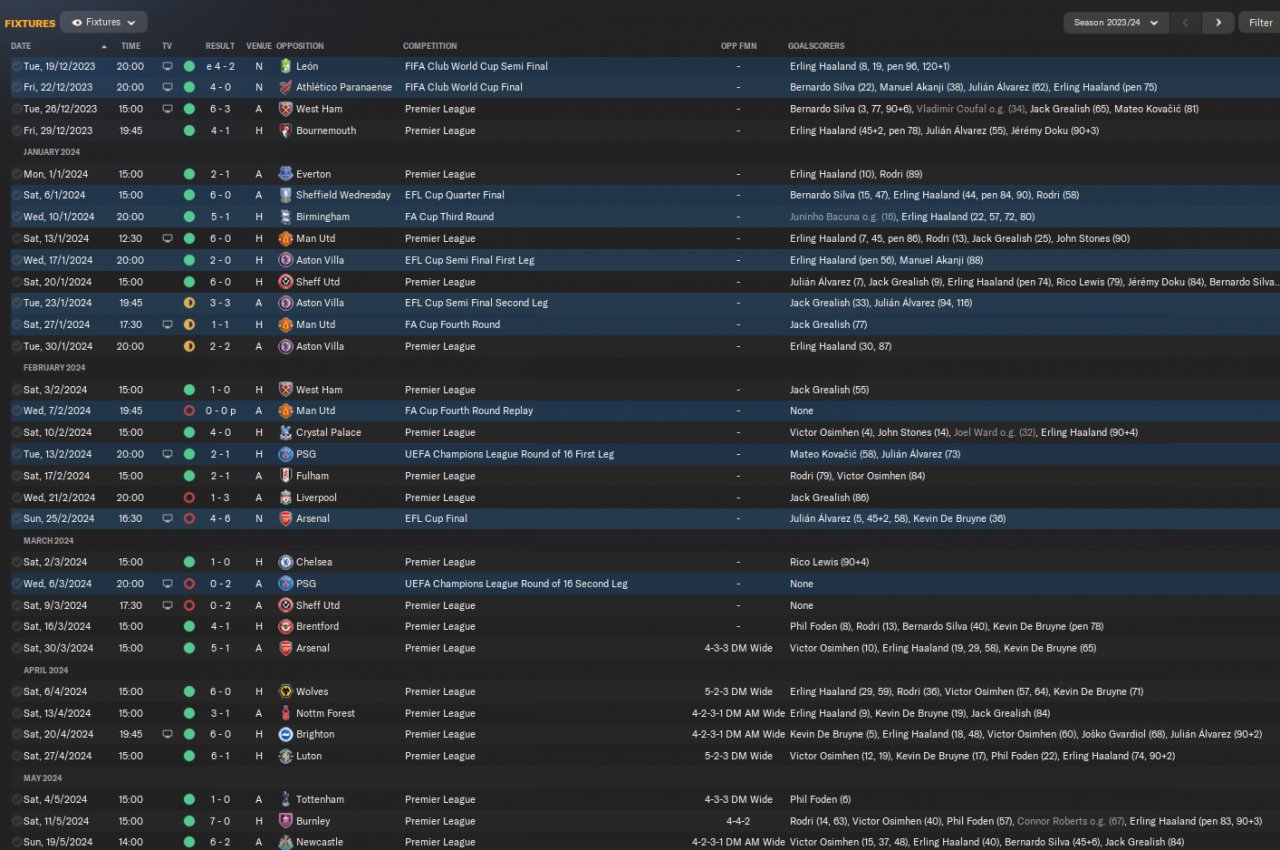The height and width of the screenshot is (850, 1280).
Task: Open UEFA Champions League Round of 16 First Leg
Action: click(509, 454)
